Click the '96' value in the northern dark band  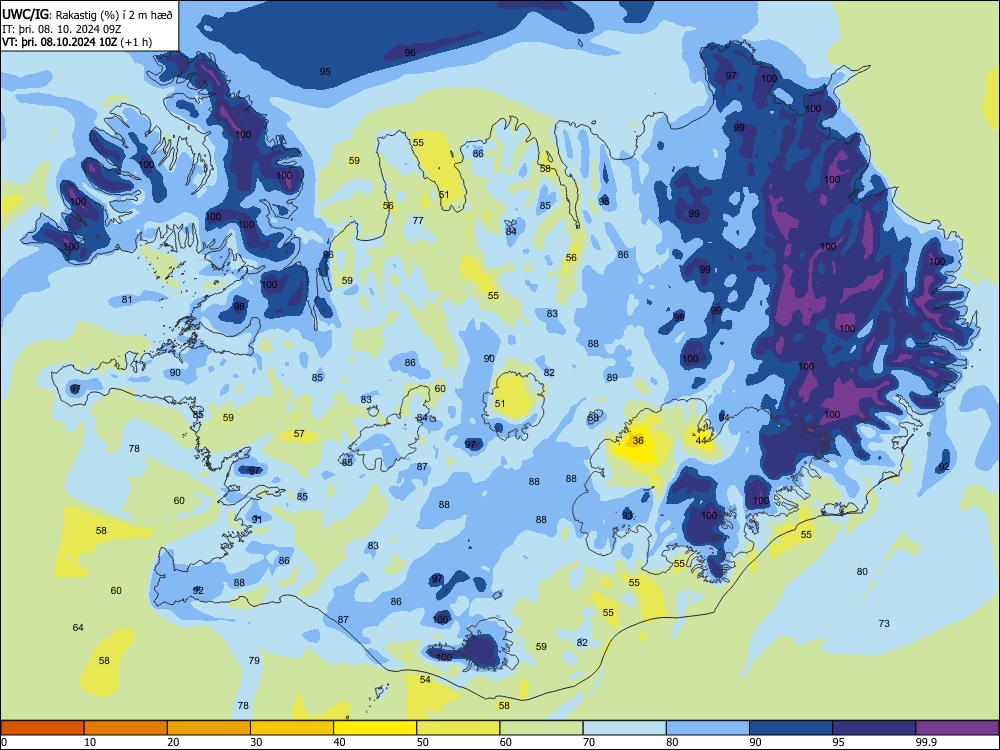[x=410, y=52]
